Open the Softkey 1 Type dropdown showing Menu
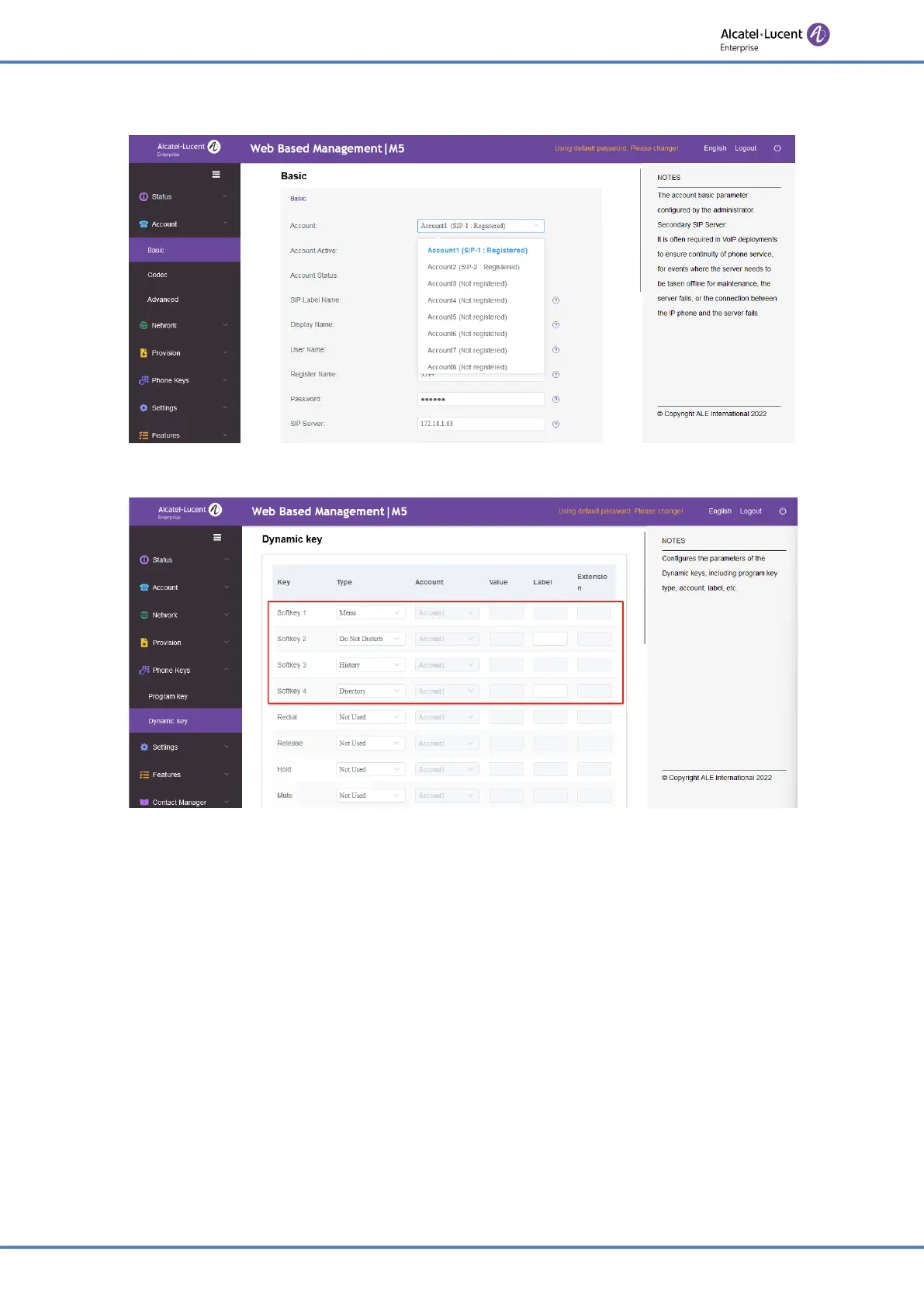This screenshot has width=924, height=1307. click(371, 613)
